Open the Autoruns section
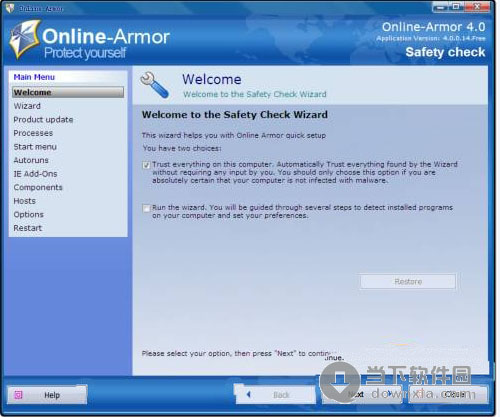The image size is (500, 417). [x=31, y=160]
